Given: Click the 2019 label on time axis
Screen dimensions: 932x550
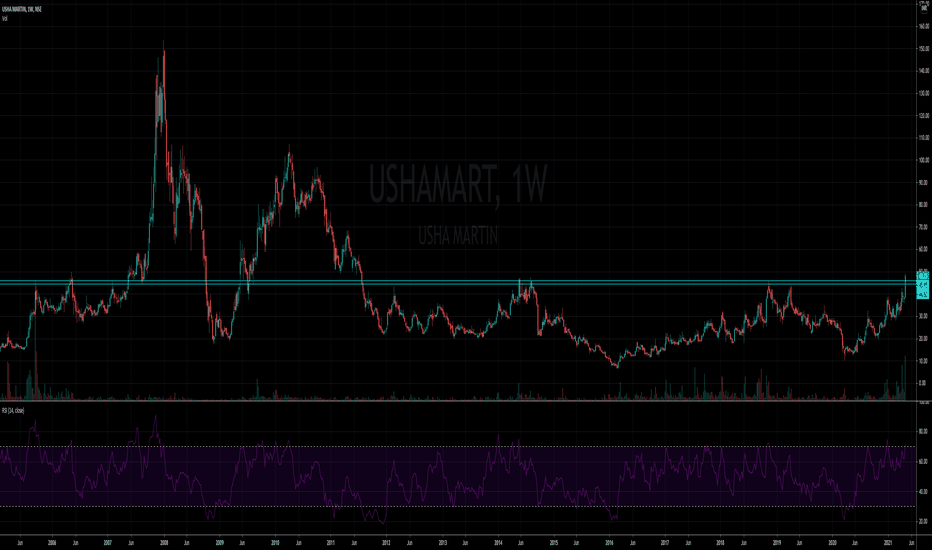Looking at the screenshot, I should (777, 542).
